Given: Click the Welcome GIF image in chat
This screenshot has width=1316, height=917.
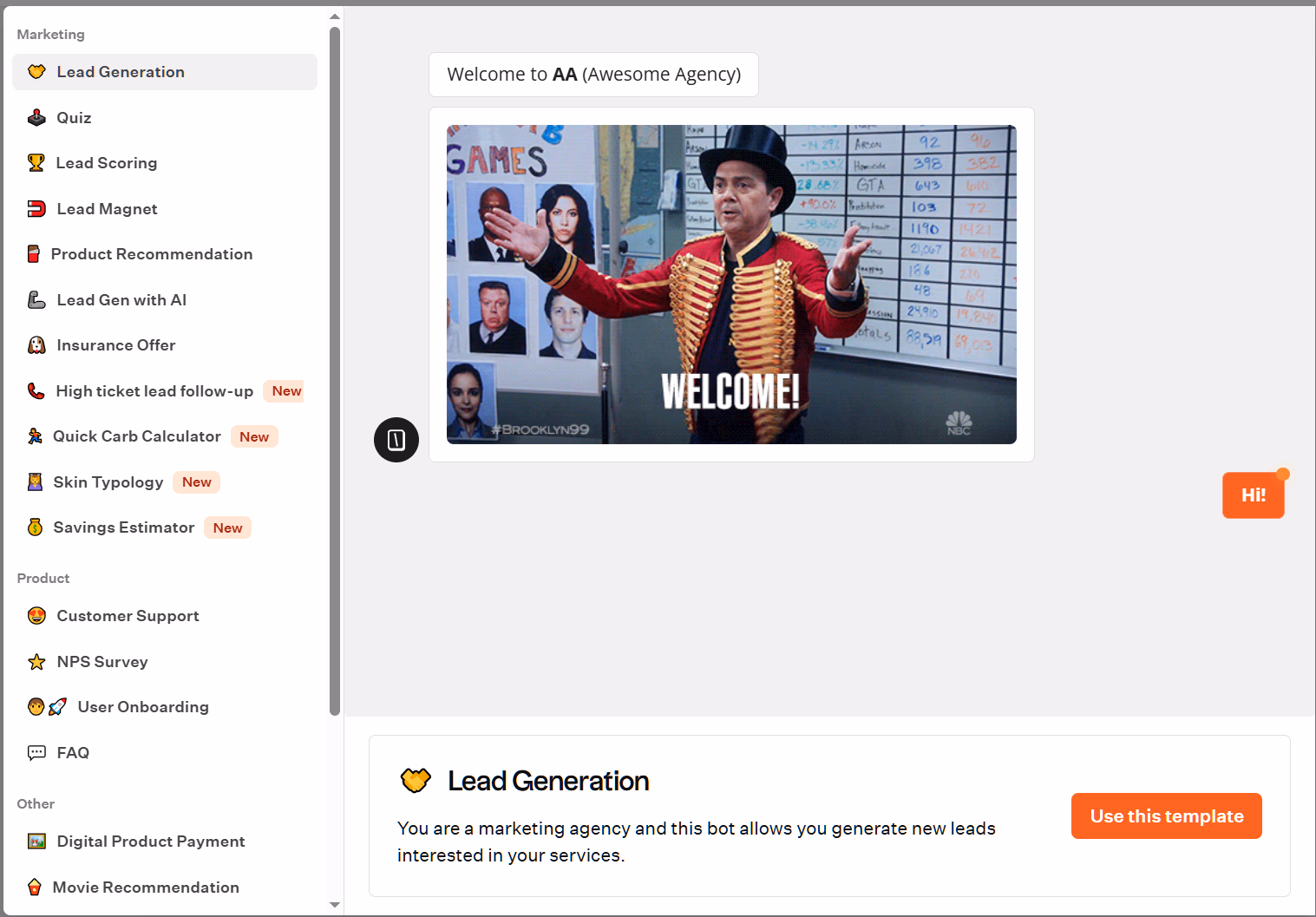Looking at the screenshot, I should (x=731, y=285).
